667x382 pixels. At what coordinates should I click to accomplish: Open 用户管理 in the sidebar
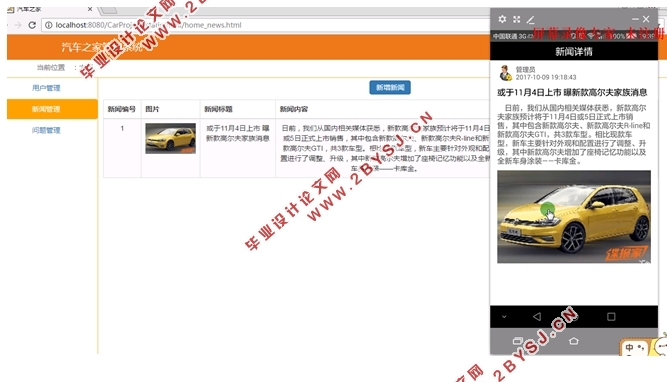coord(46,88)
